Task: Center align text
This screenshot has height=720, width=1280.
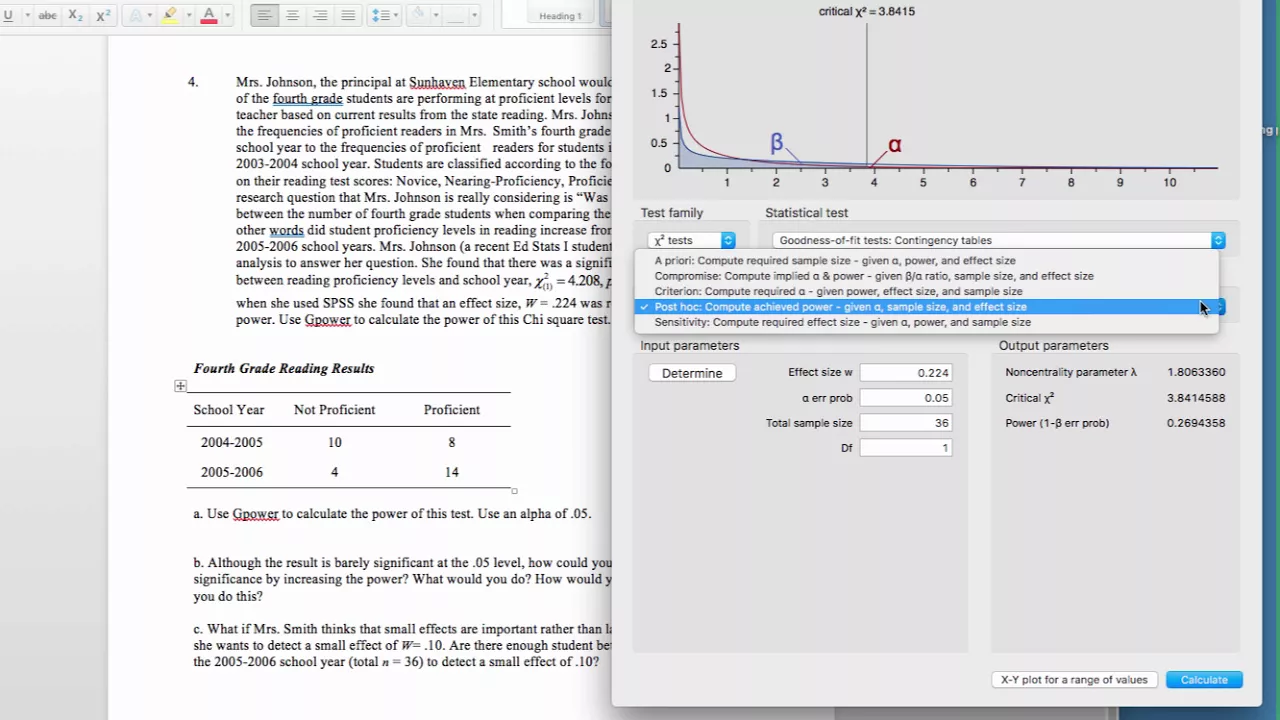Action: (293, 16)
